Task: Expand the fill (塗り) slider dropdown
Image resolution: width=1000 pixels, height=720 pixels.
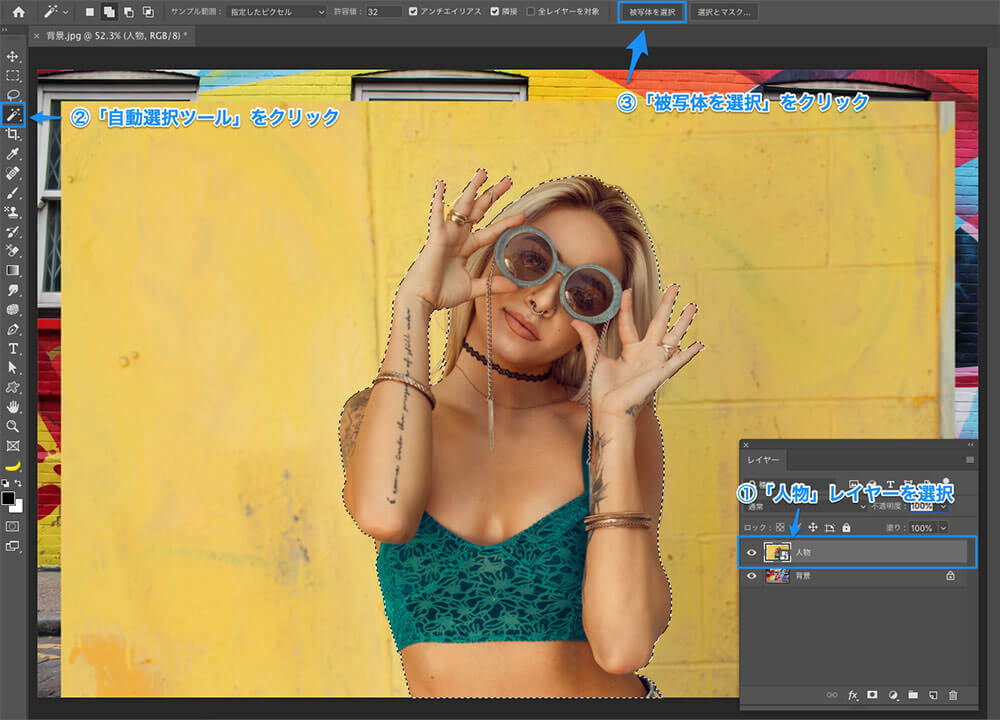Action: click(x=943, y=527)
